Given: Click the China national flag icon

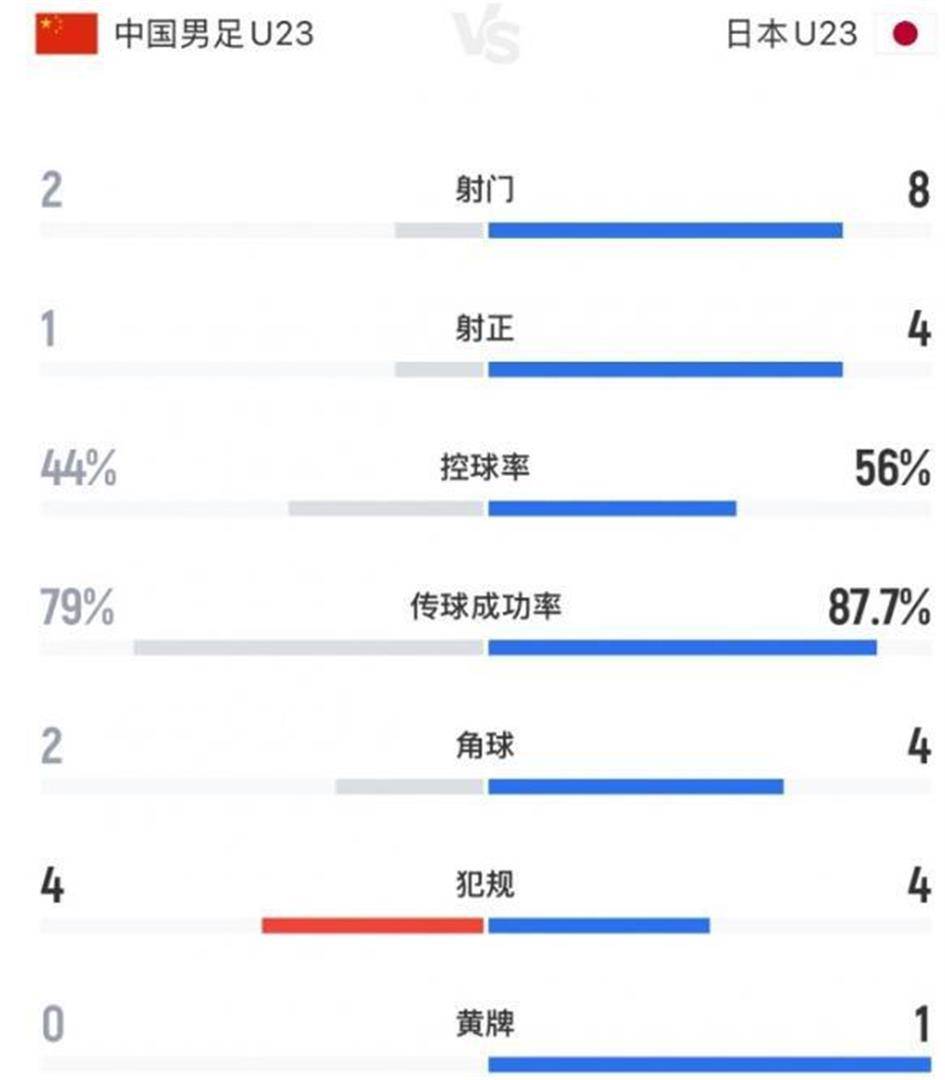Looking at the screenshot, I should click(x=67, y=34).
